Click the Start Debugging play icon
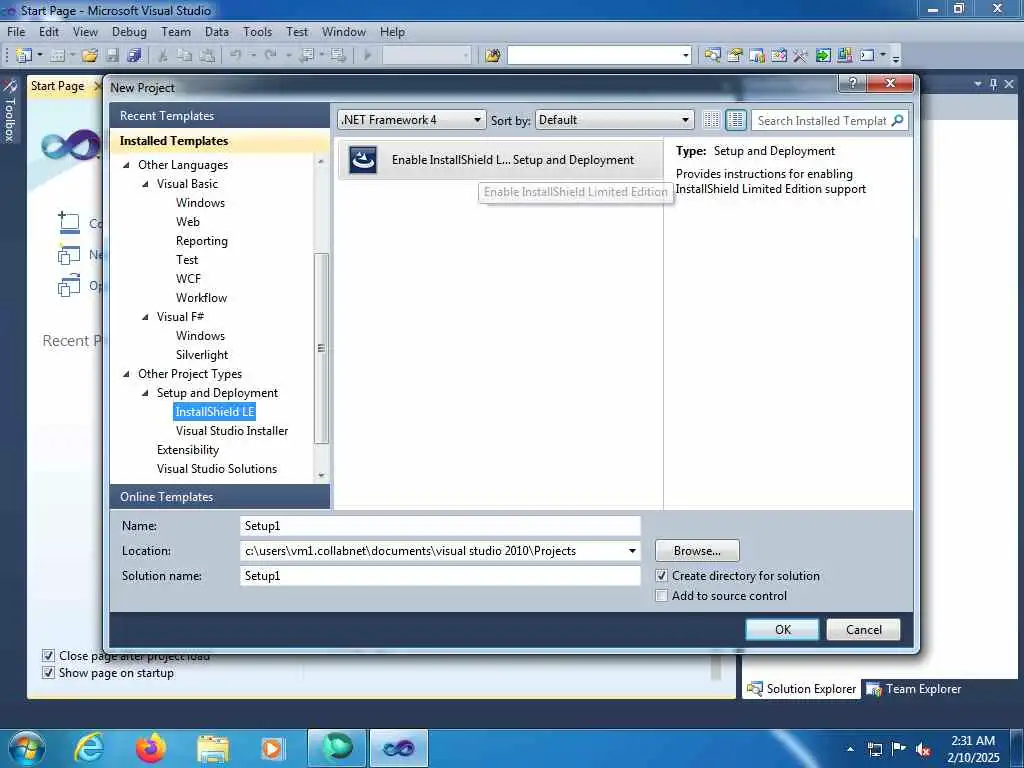The image size is (1024, 768). point(368,56)
